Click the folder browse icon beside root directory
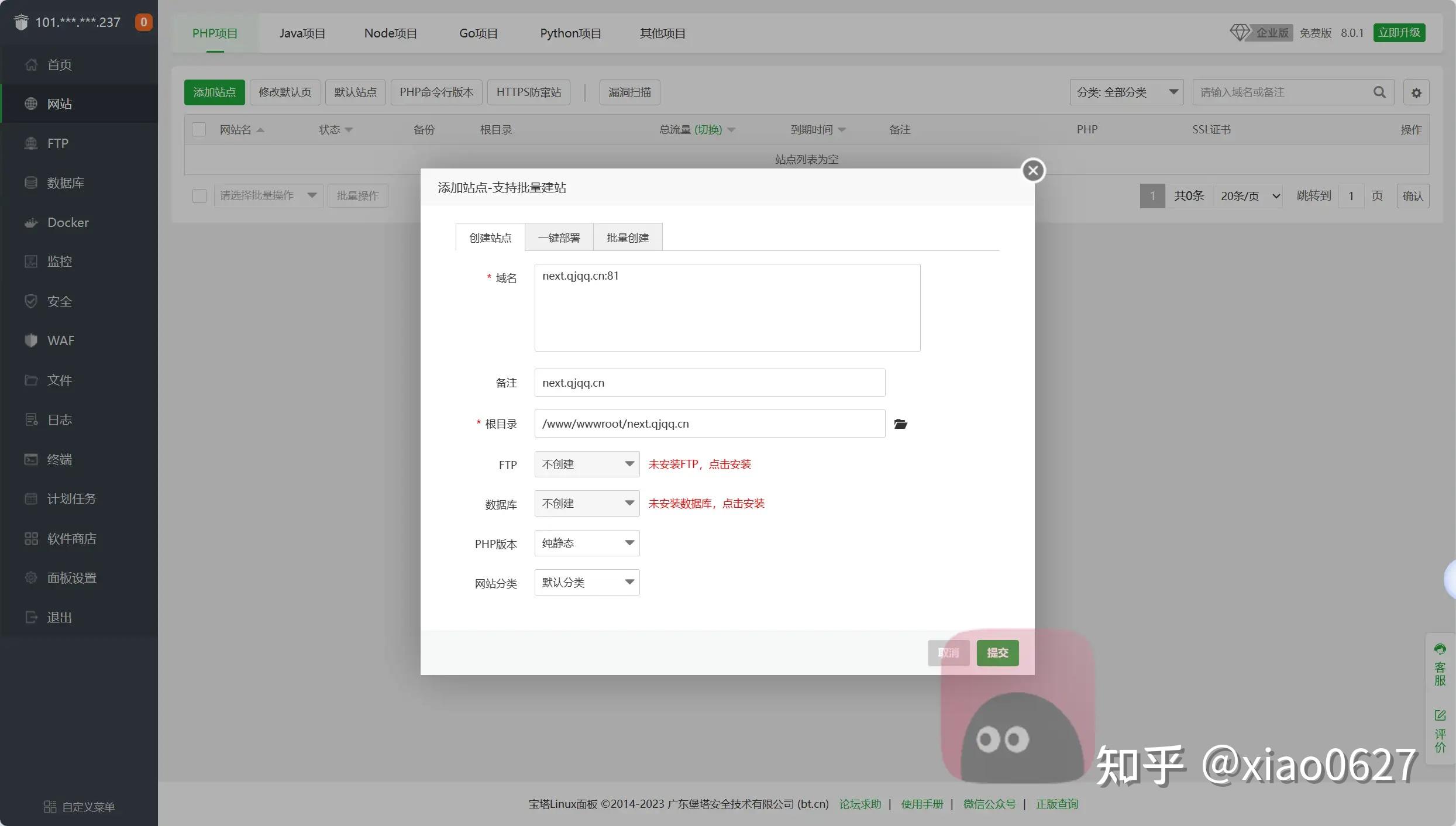Screen dimensions: 1456x826 click(x=900, y=424)
